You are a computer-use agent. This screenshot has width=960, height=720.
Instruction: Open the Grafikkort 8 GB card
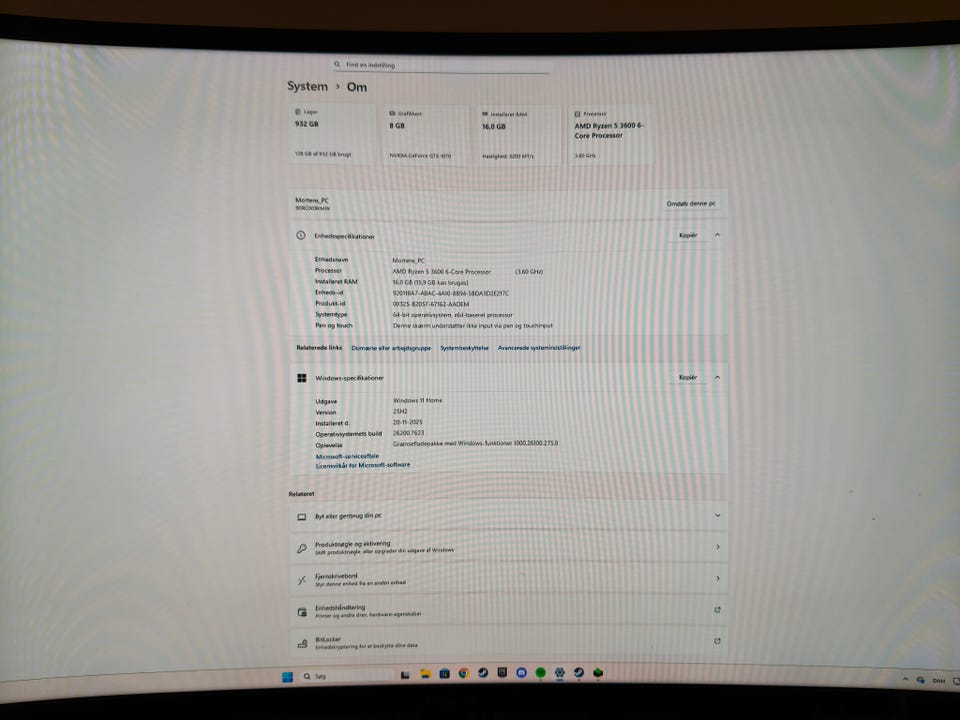click(427, 135)
